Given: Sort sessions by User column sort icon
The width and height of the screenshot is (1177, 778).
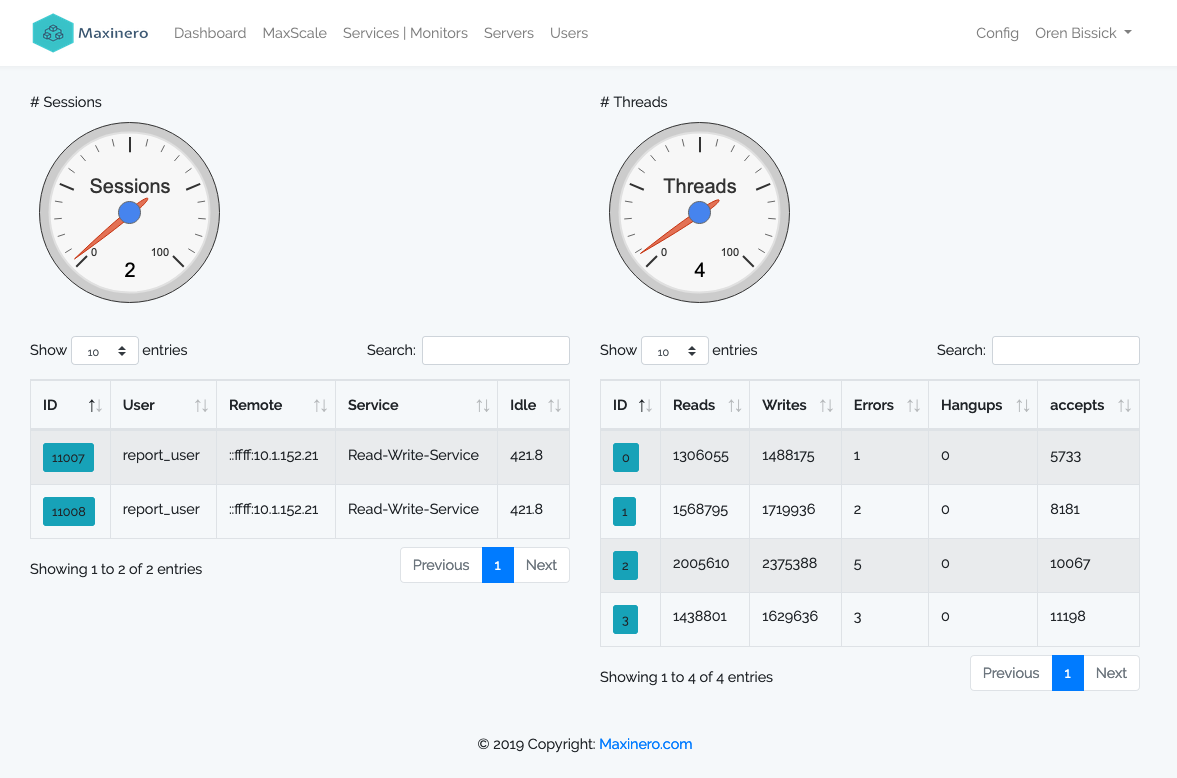Looking at the screenshot, I should 201,406.
